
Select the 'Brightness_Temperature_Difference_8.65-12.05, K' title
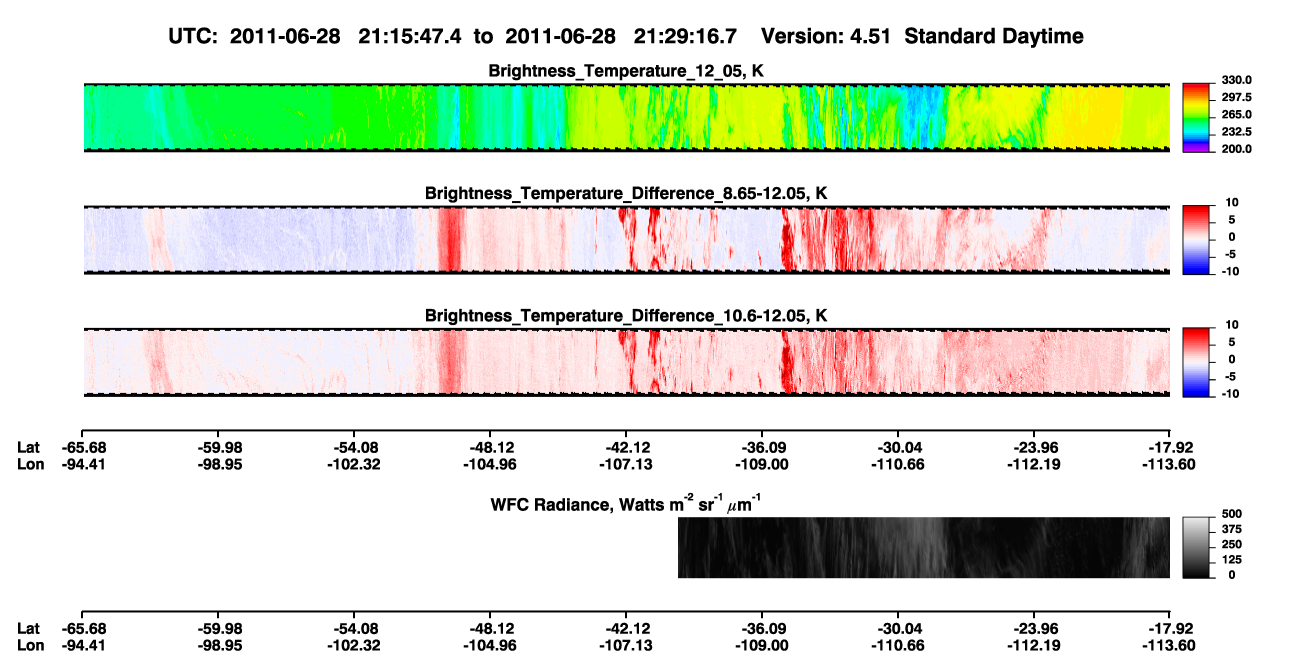[626, 193]
